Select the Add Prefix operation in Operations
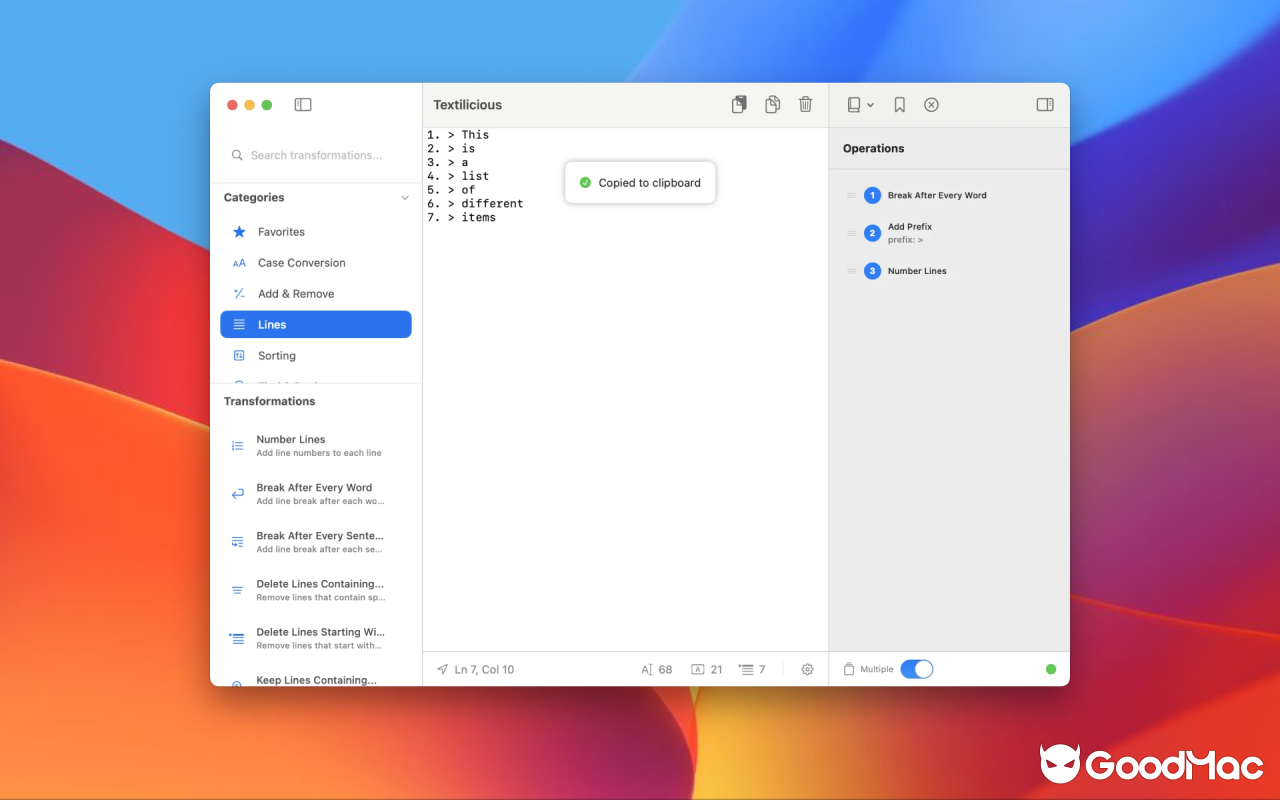The height and width of the screenshot is (800, 1280). (910, 232)
